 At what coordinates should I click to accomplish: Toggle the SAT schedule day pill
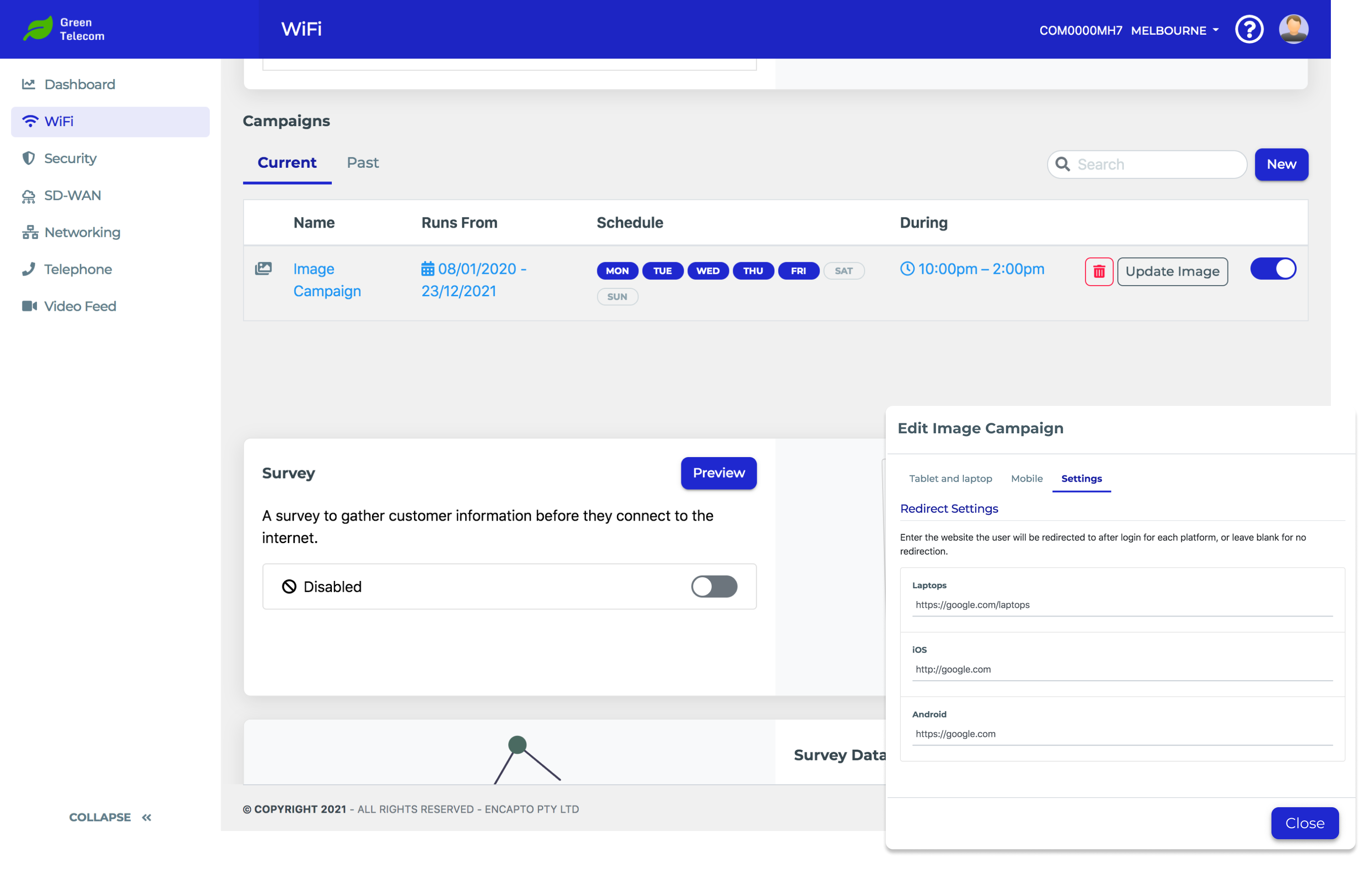[x=843, y=271]
